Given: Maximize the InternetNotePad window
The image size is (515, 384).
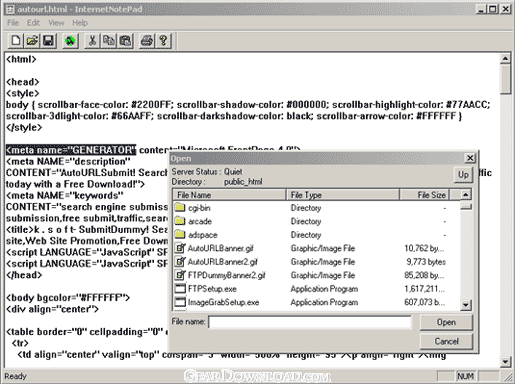Looking at the screenshot, I should pyautogui.click(x=492, y=9).
